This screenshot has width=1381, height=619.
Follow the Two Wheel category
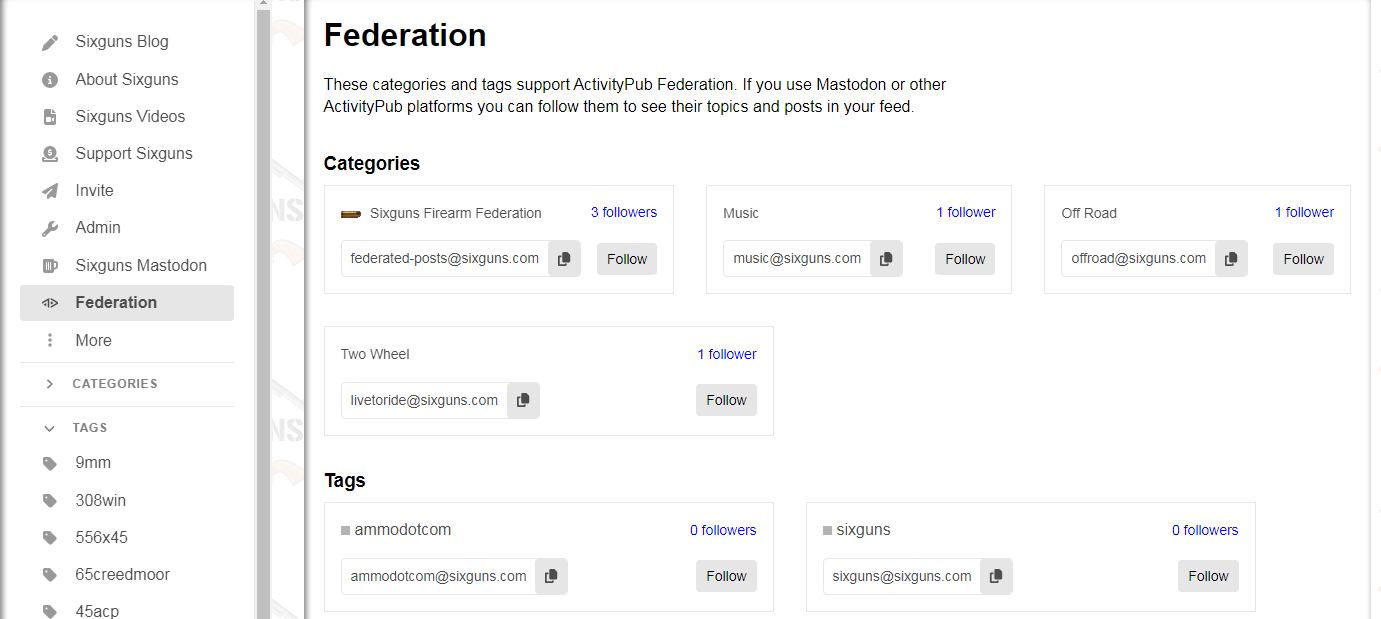point(726,400)
